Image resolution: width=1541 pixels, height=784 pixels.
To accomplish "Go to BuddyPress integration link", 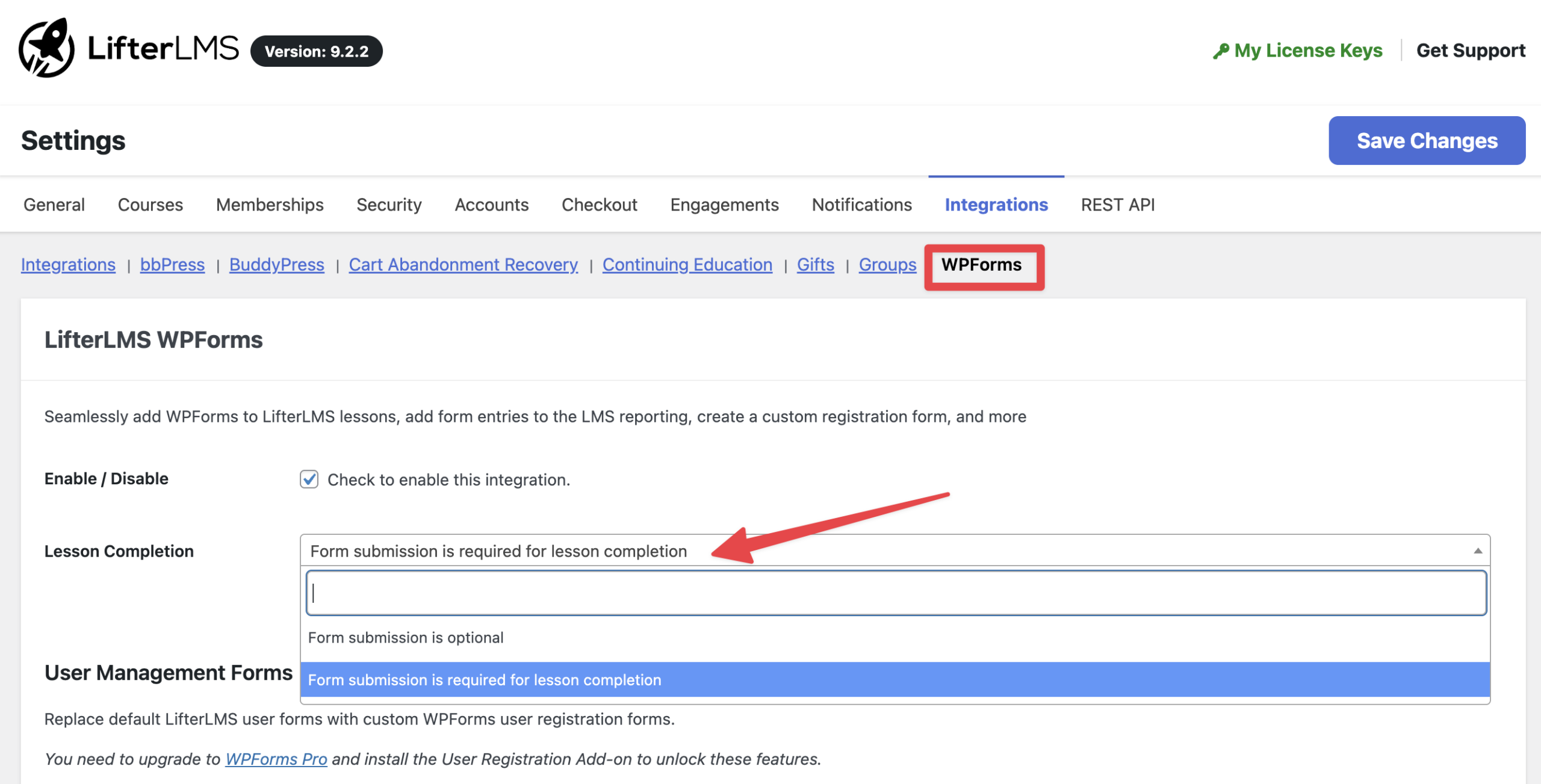I will 276,265.
